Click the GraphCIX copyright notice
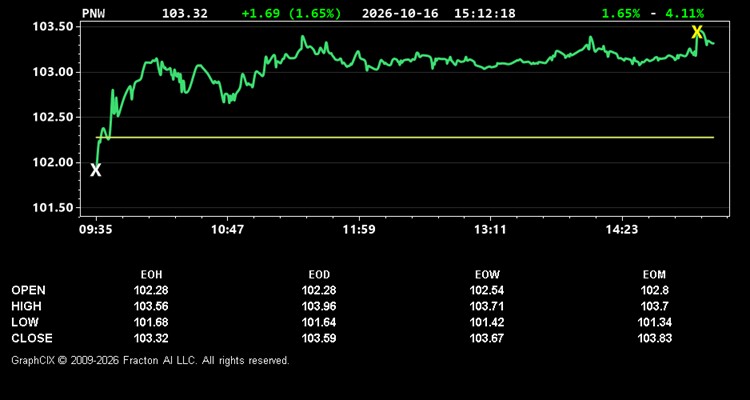 click(151, 361)
